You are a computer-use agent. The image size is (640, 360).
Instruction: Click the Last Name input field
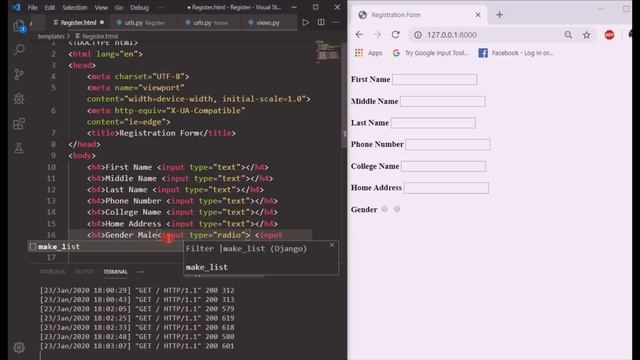point(433,122)
